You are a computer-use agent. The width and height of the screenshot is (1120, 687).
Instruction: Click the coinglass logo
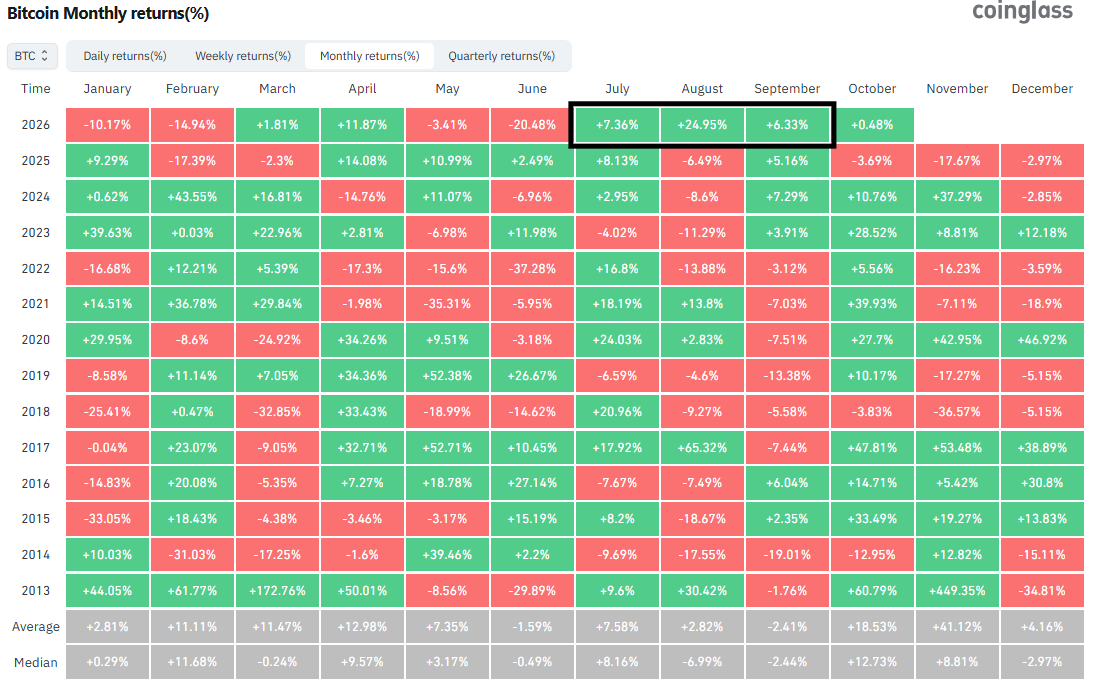(1022, 11)
